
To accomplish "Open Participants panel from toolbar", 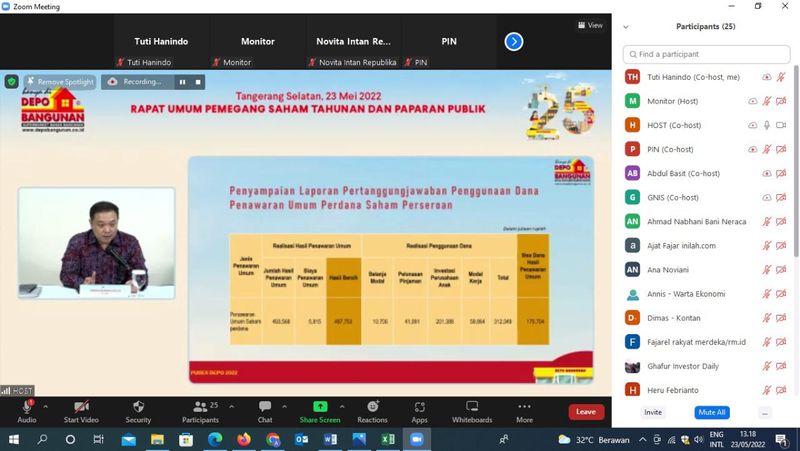I will pos(201,411).
